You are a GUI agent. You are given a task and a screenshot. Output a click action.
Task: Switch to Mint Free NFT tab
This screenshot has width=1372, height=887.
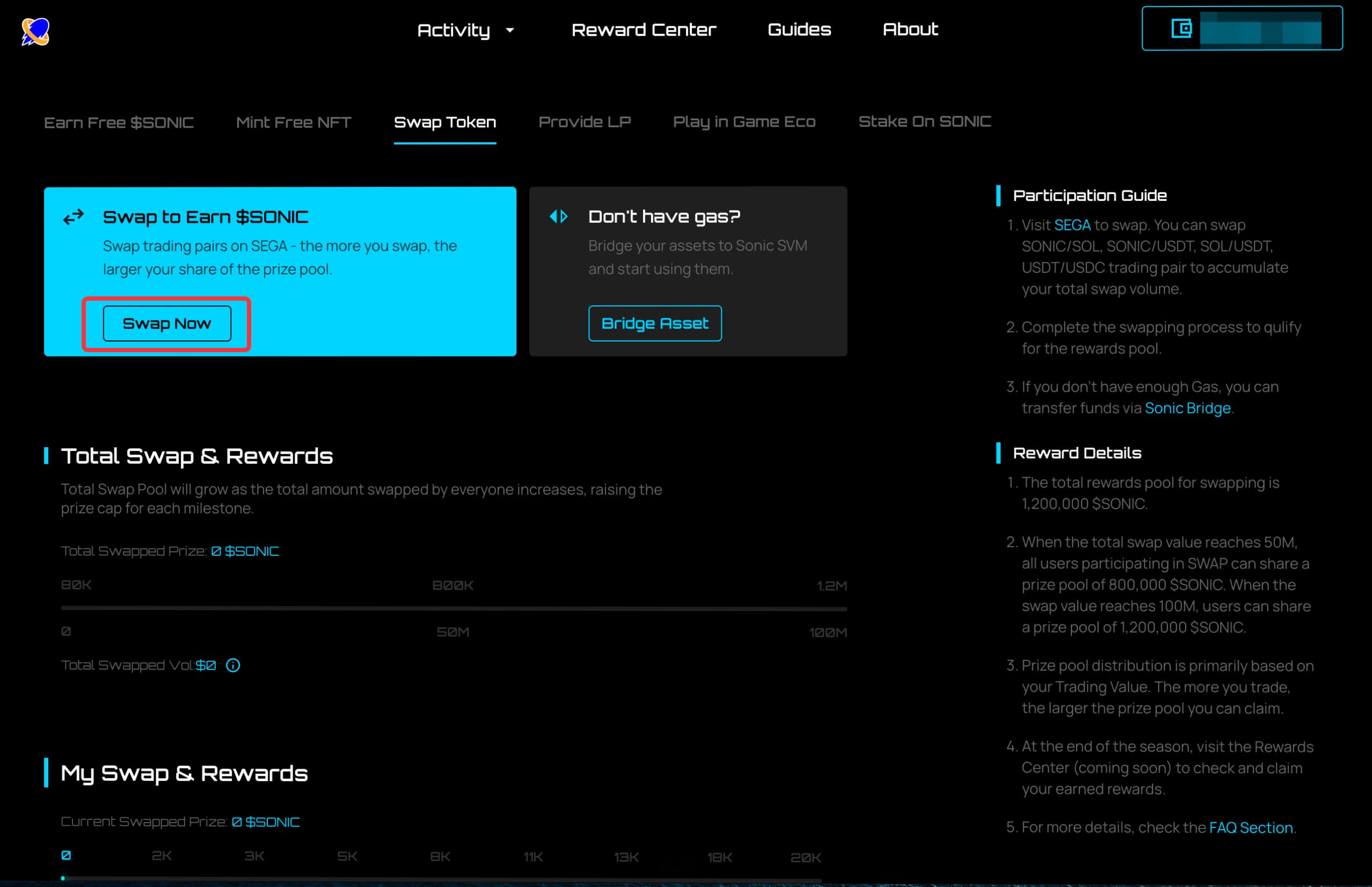294,122
